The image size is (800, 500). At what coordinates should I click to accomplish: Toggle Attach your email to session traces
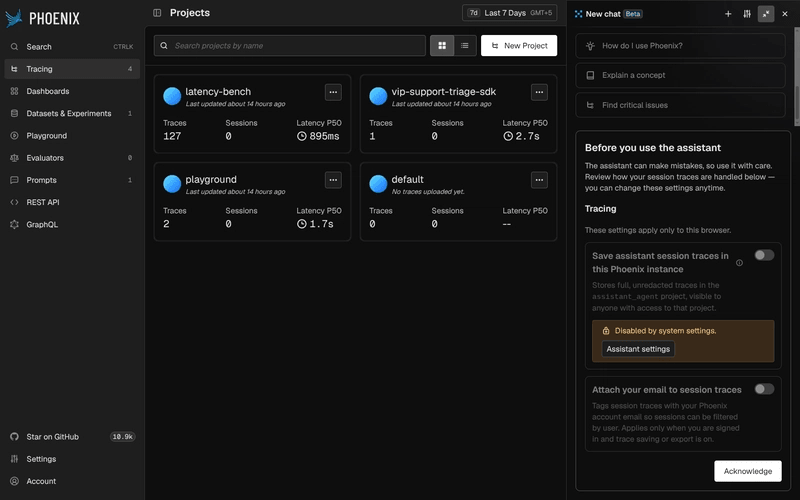(x=764, y=389)
